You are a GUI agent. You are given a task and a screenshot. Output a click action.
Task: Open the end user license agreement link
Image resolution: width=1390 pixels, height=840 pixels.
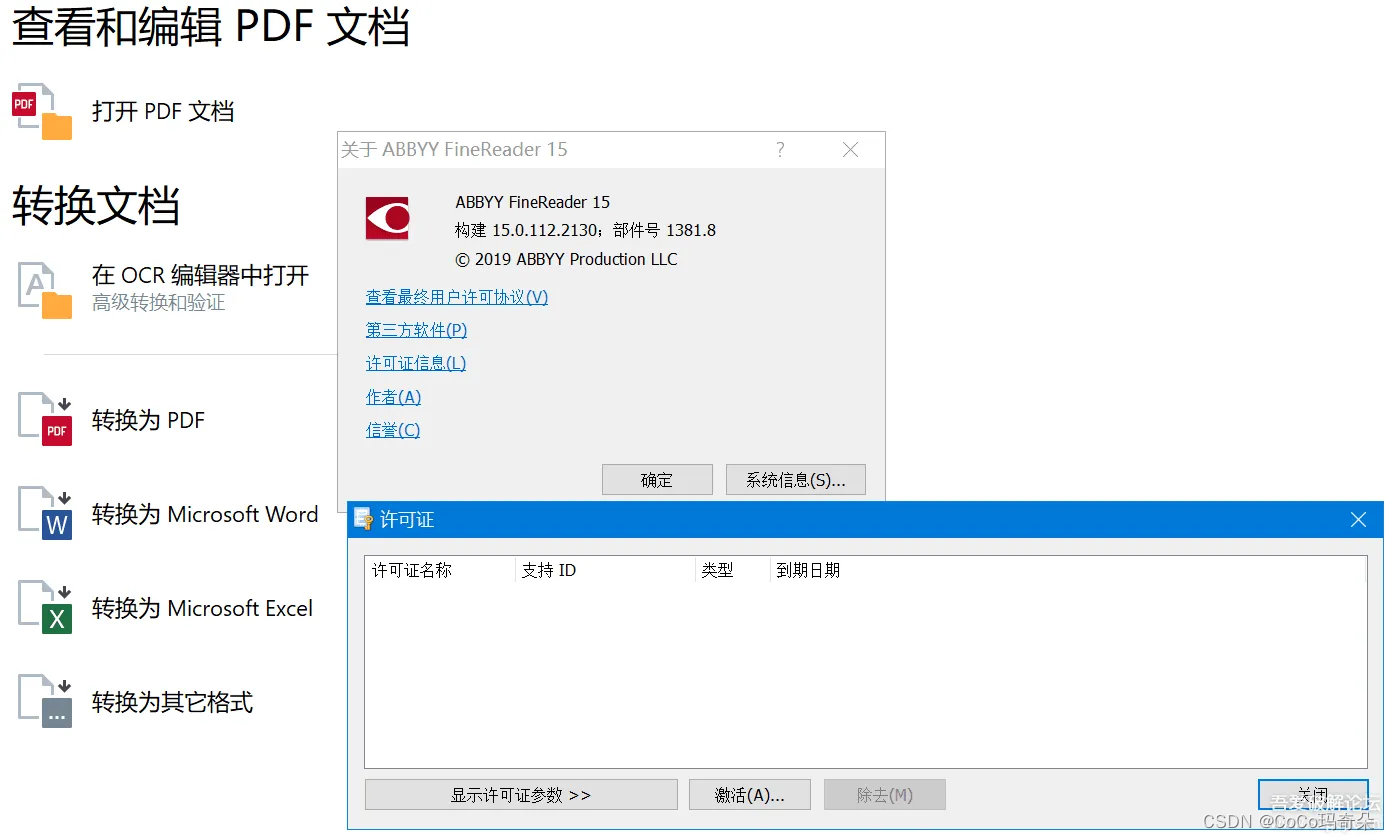point(457,297)
